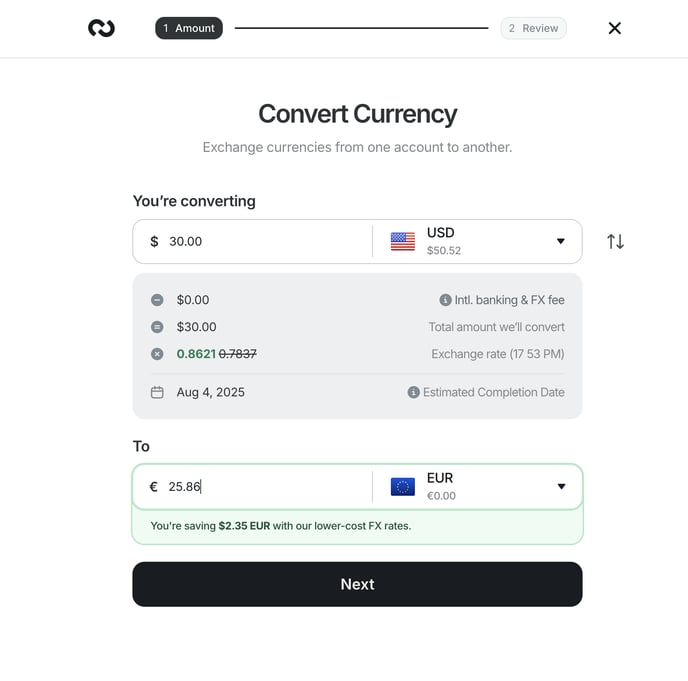Click the minus circle icon beside $0.00
Screen dimensions: 688x681
157,300
